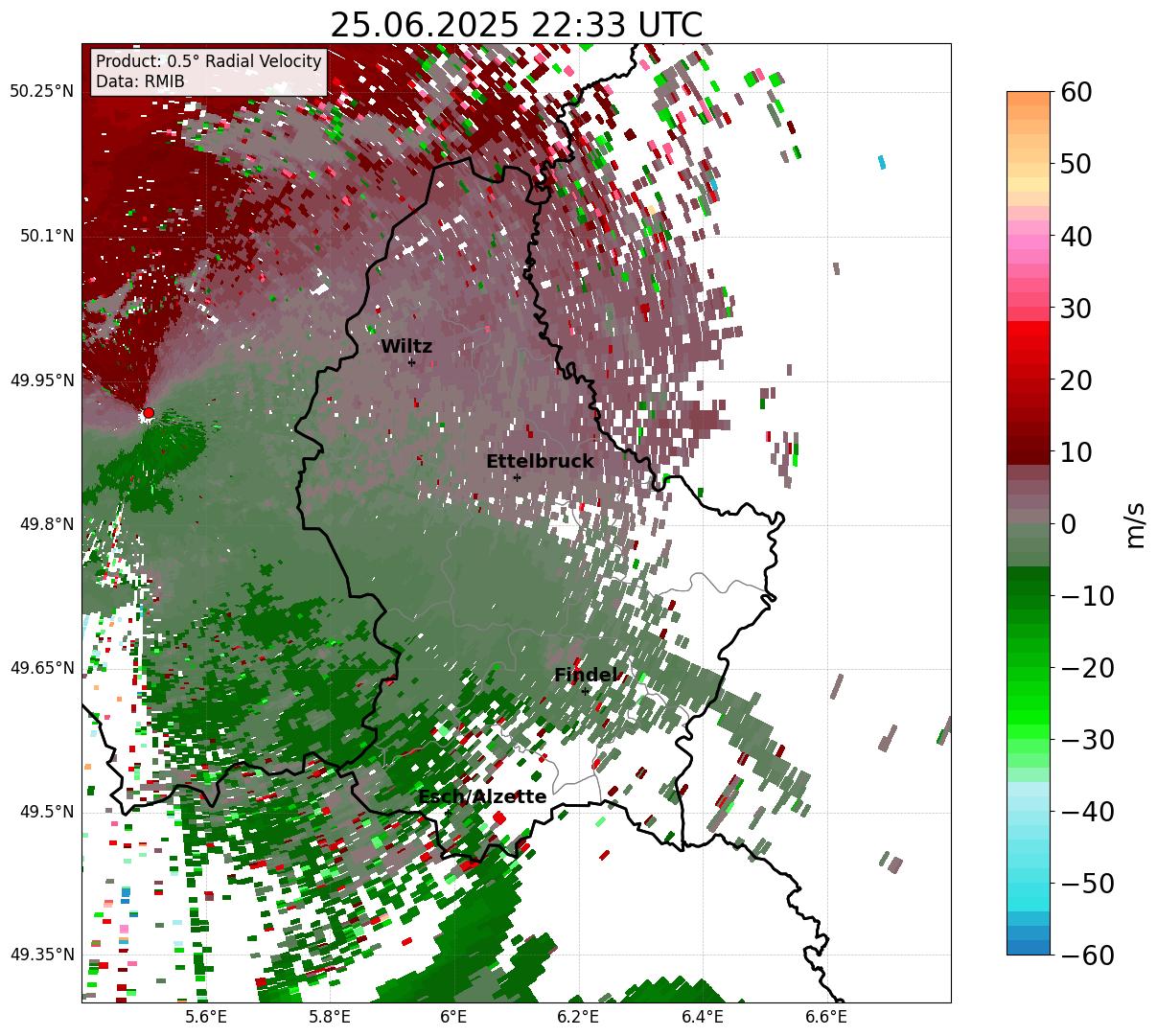This screenshot has height=1036, width=1157.
Task: Click the Ettelbruck city label
Action: [540, 462]
